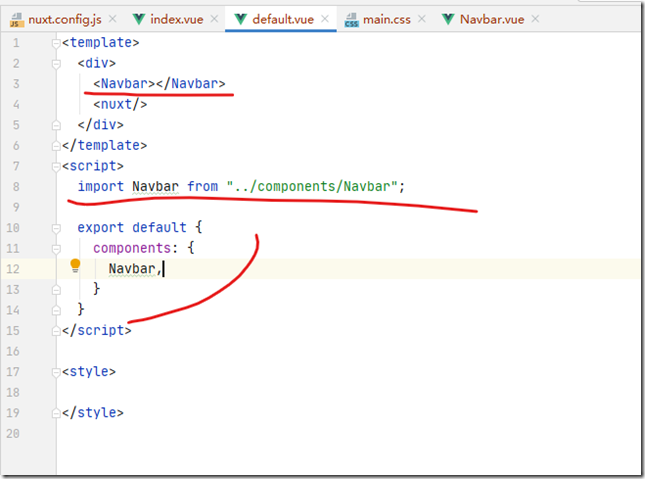This screenshot has height=479, width=645.
Task: Click fold end marker at line 13
Action: [x=56, y=290]
